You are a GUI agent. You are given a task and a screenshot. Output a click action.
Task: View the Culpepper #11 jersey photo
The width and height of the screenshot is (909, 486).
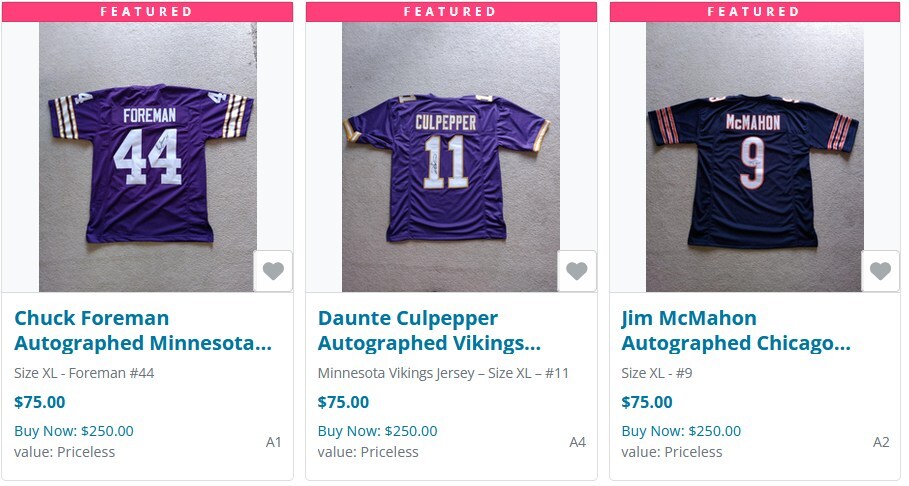tap(450, 156)
